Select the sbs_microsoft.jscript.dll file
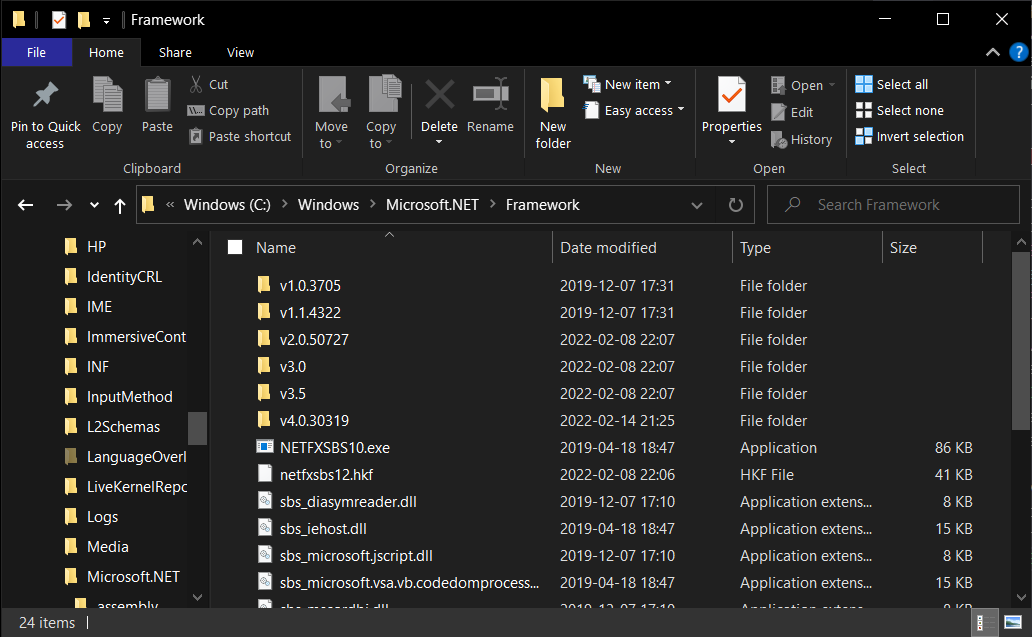The image size is (1032, 637). click(x=356, y=555)
